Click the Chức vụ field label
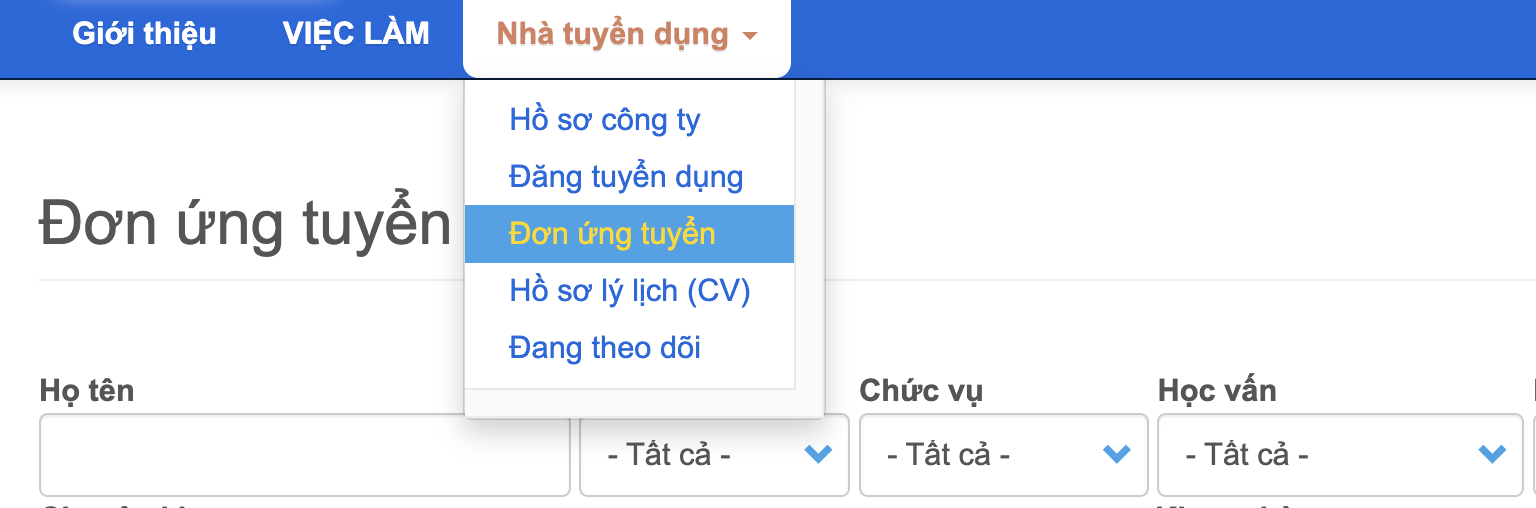This screenshot has height=508, width=1536. (920, 390)
